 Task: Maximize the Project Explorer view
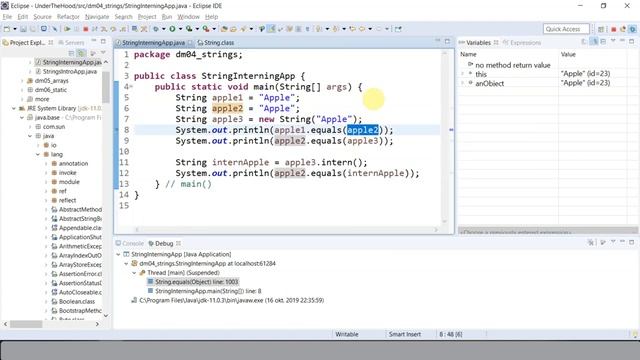pyautogui.click(x=103, y=42)
